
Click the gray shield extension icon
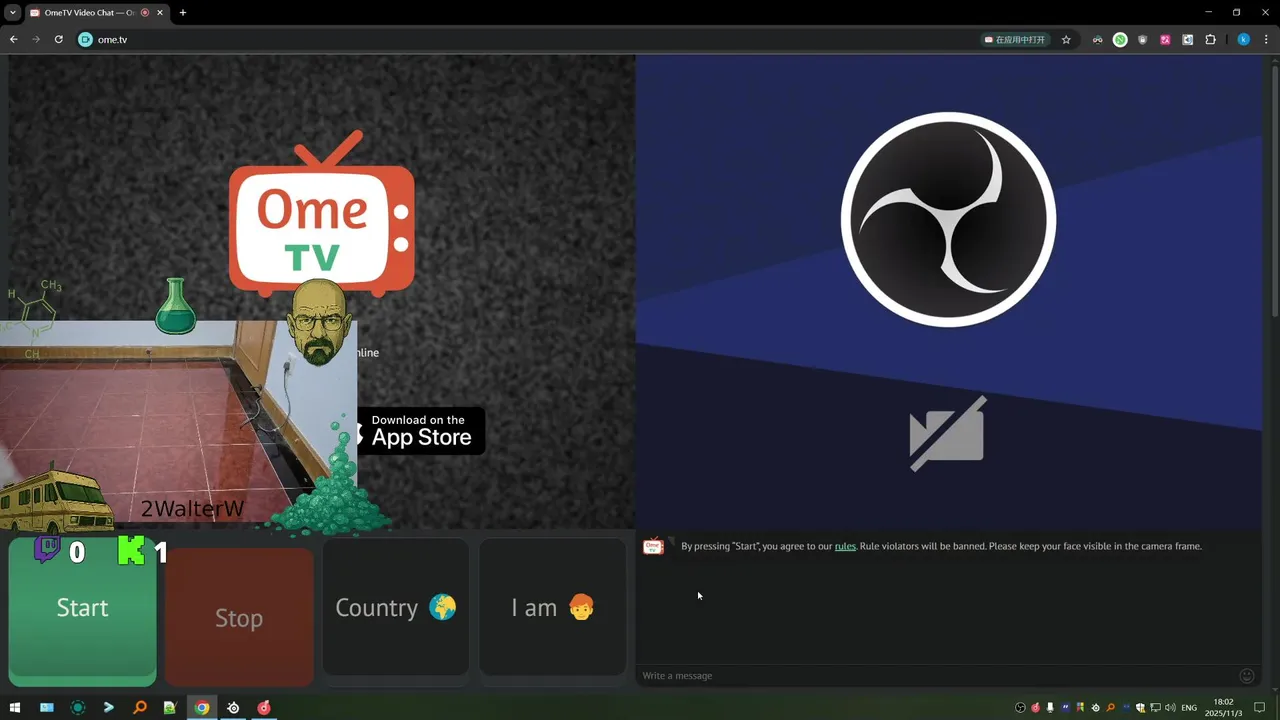tap(1143, 40)
